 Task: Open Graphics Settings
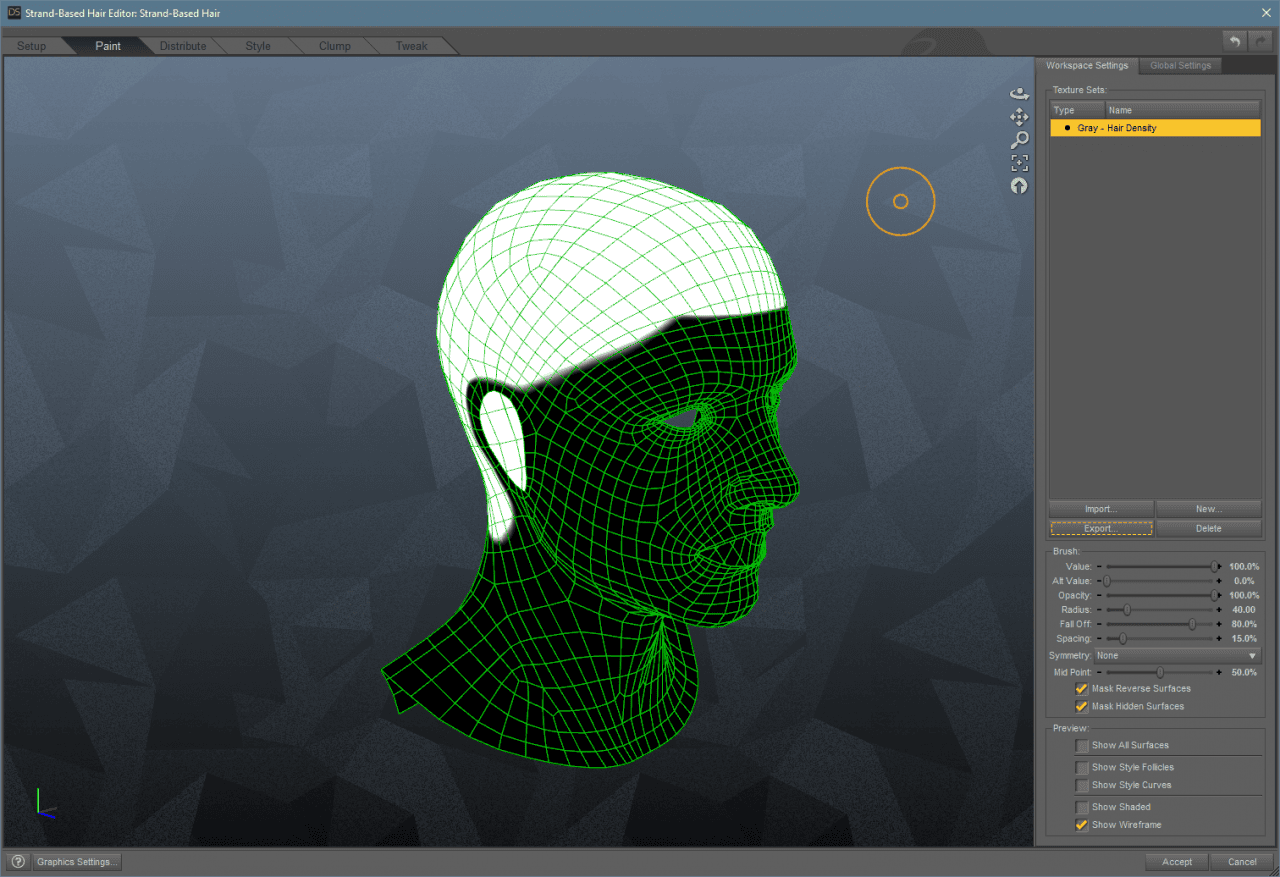(76, 861)
